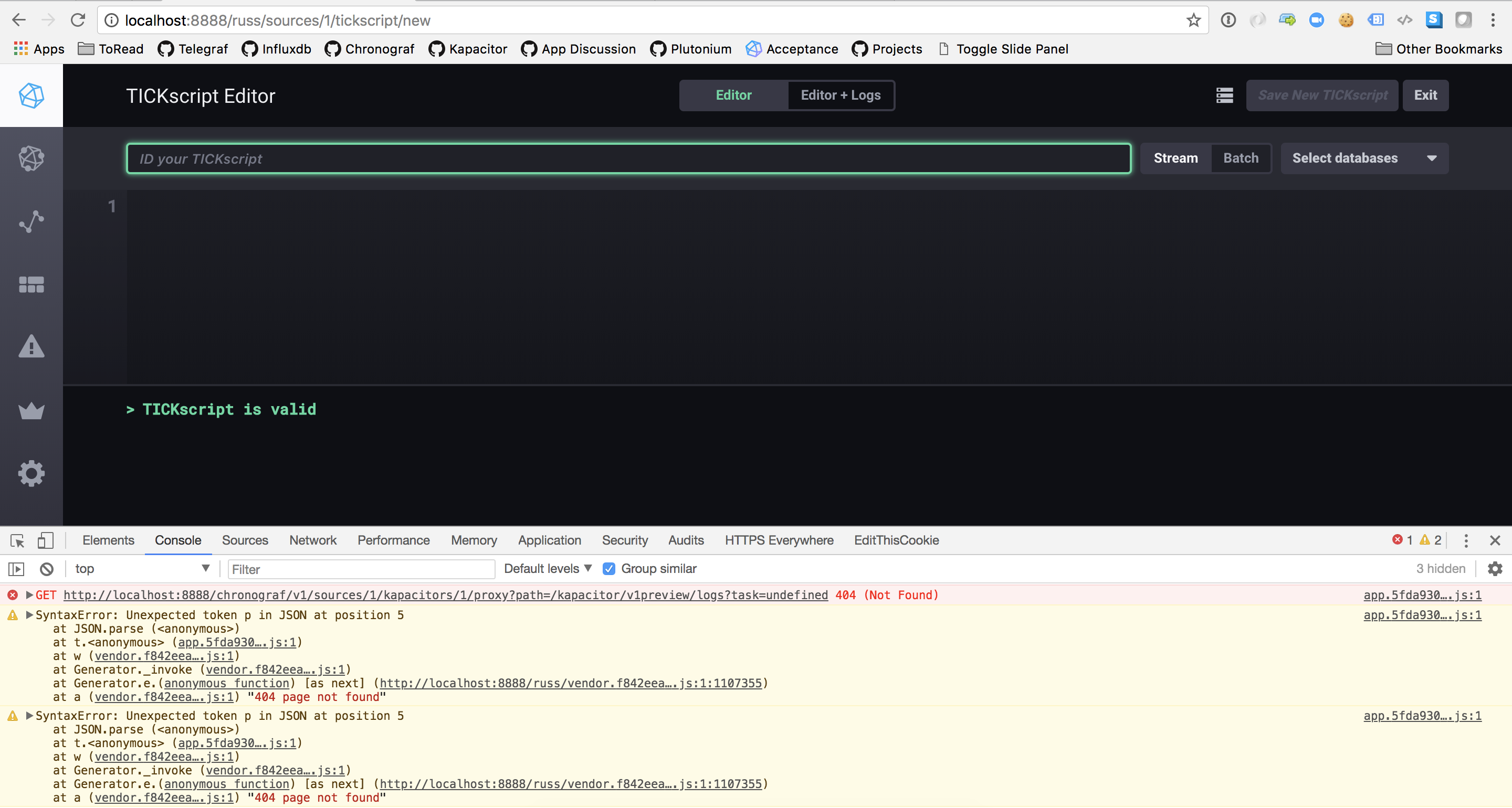The width and height of the screenshot is (1512, 808).
Task: Open Admin via the crown sidebar icon
Action: pyautogui.click(x=31, y=411)
